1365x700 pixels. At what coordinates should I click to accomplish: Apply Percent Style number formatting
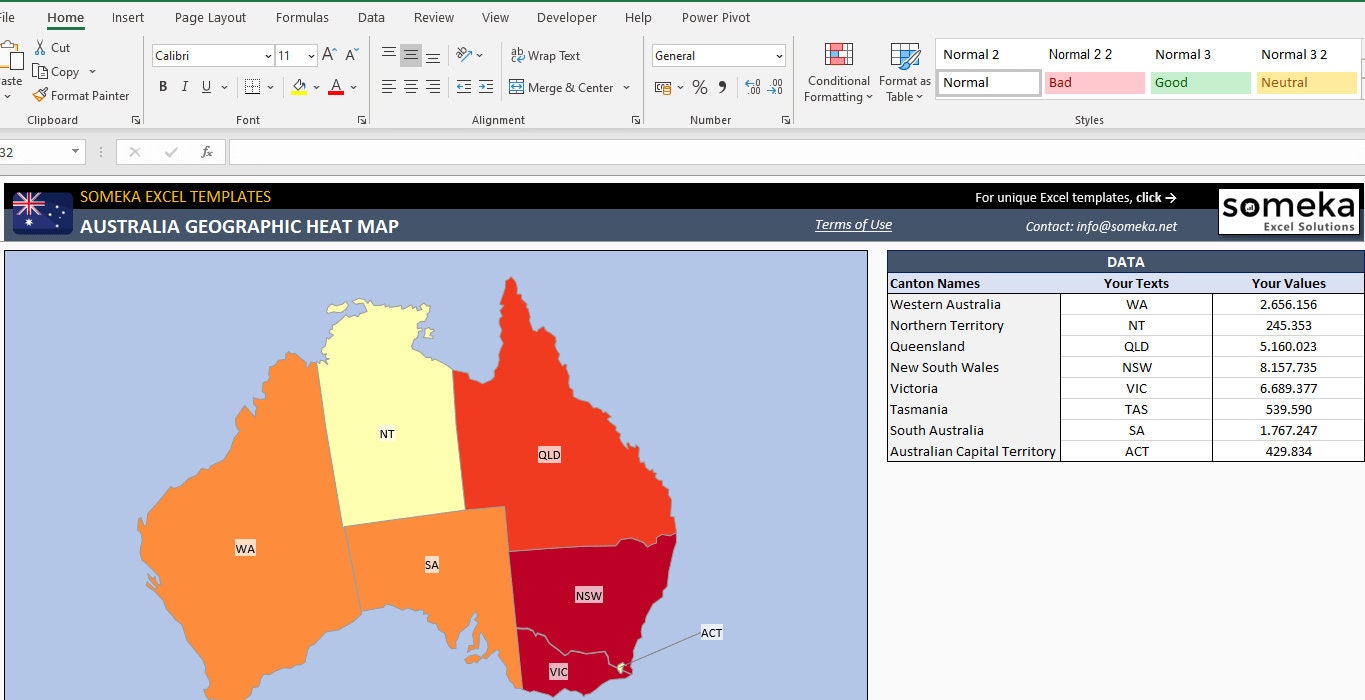[699, 87]
